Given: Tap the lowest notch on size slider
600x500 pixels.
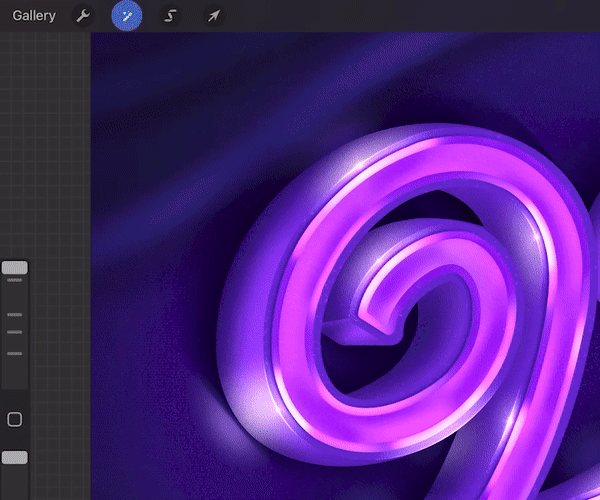Looking at the screenshot, I should [x=15, y=353].
